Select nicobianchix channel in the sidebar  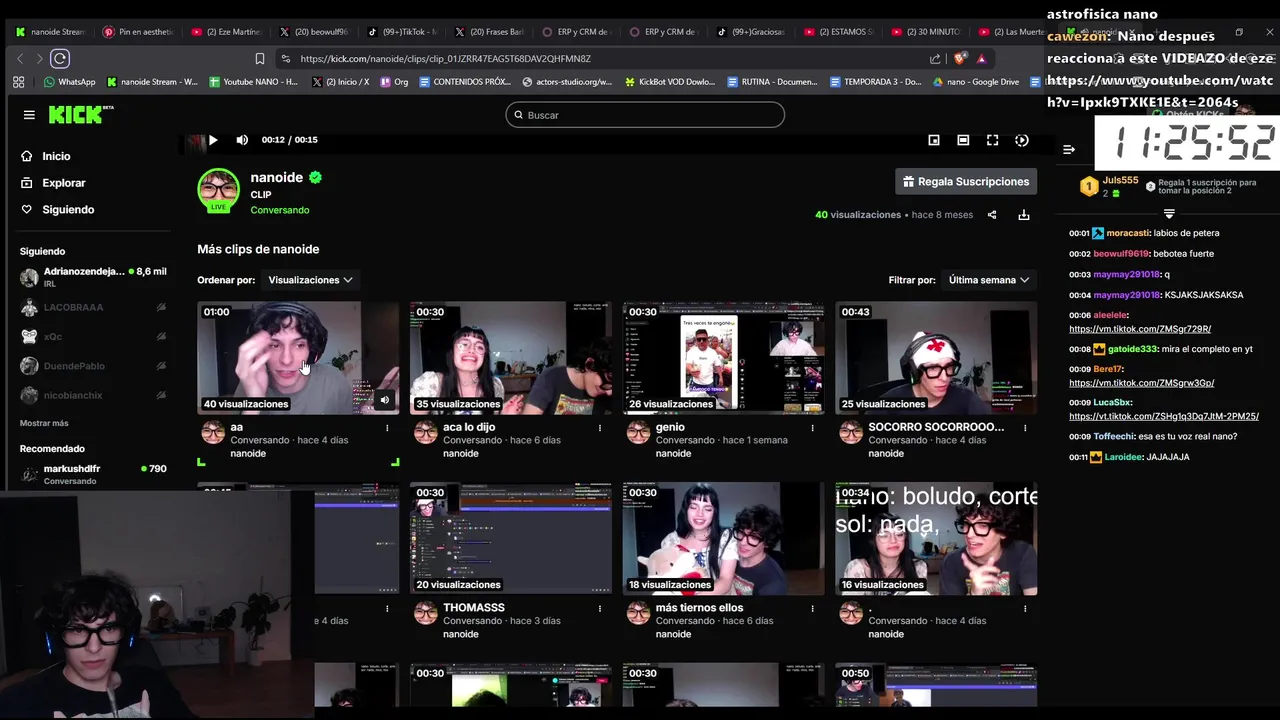93,395
